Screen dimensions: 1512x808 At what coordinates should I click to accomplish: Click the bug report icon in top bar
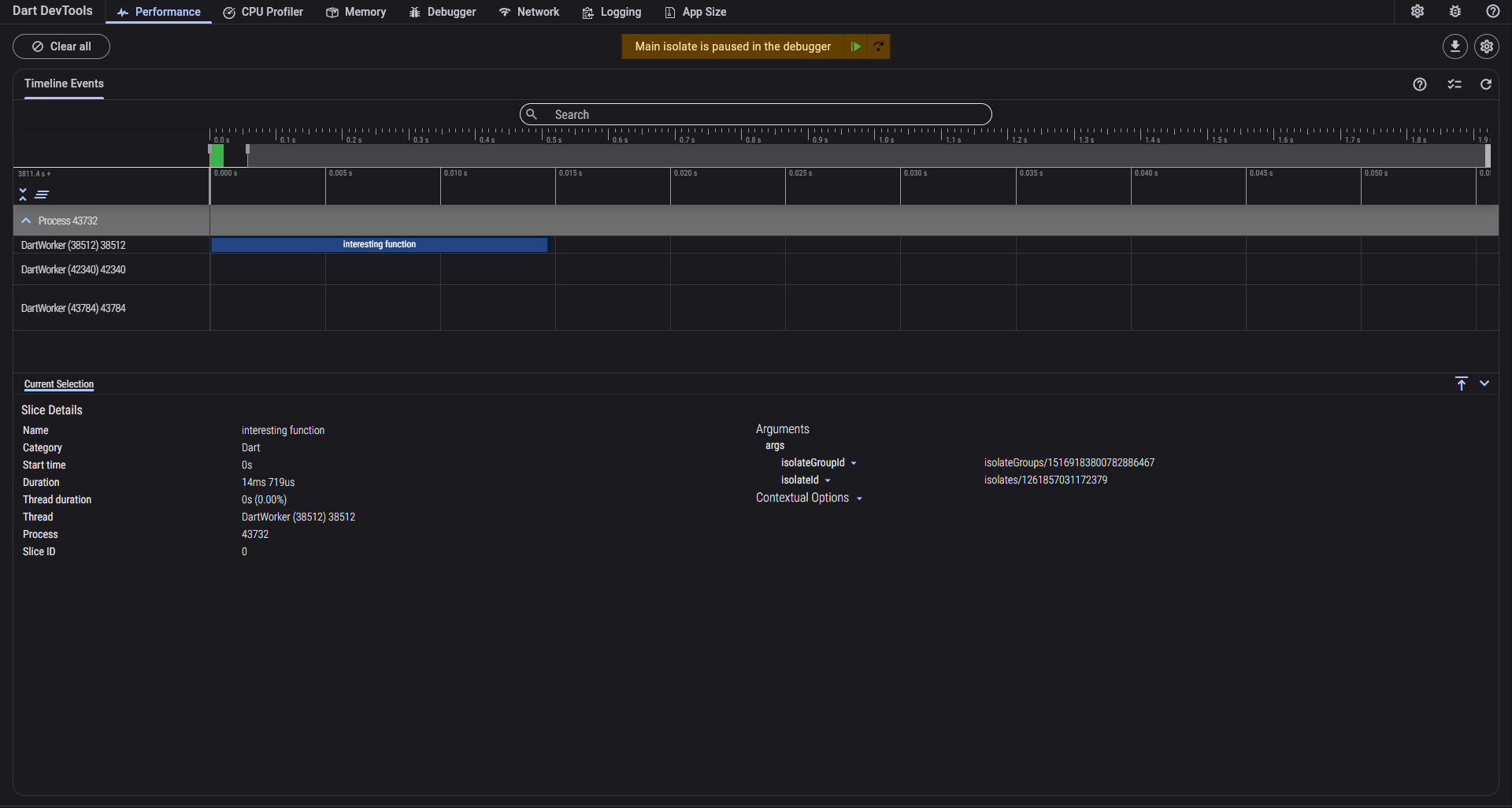[1455, 11]
